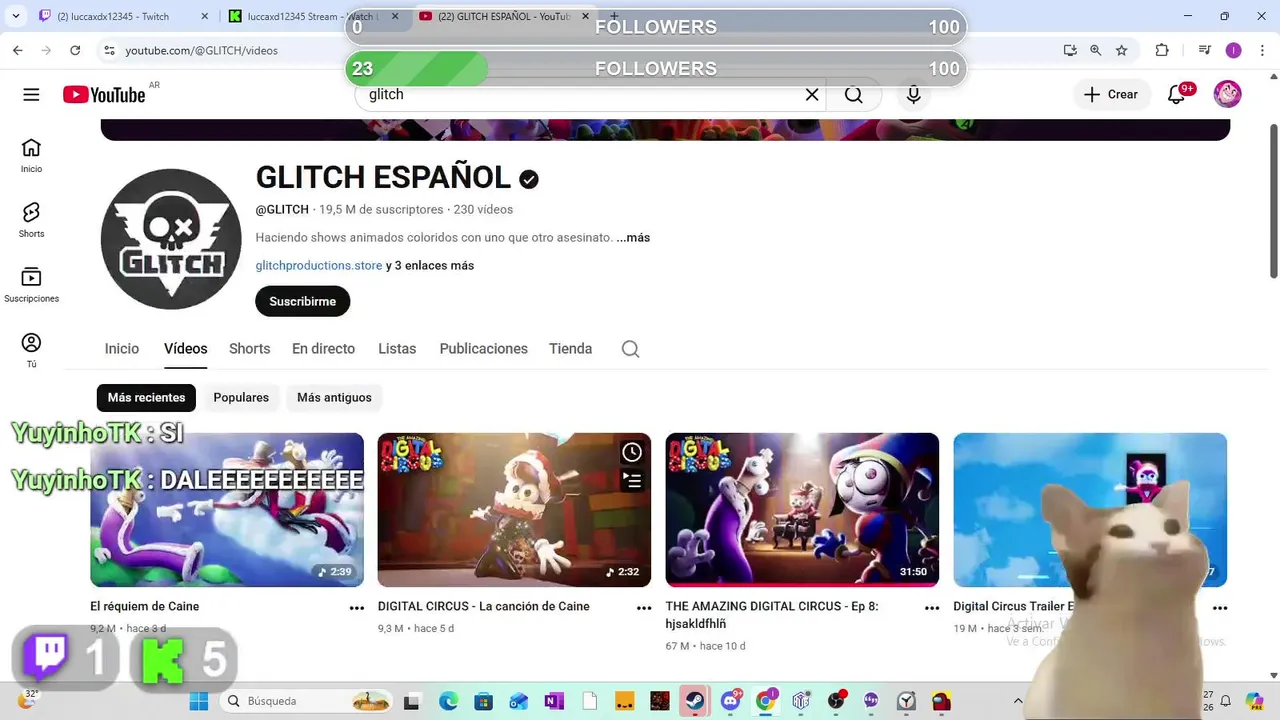This screenshot has height=720, width=1280.
Task: Open Shorts in the left sidebar
Action: coord(31,220)
